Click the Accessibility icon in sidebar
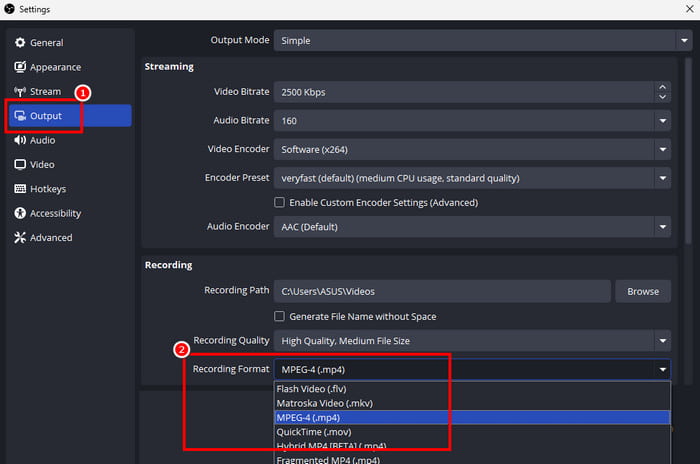The image size is (700, 464). (x=20, y=213)
